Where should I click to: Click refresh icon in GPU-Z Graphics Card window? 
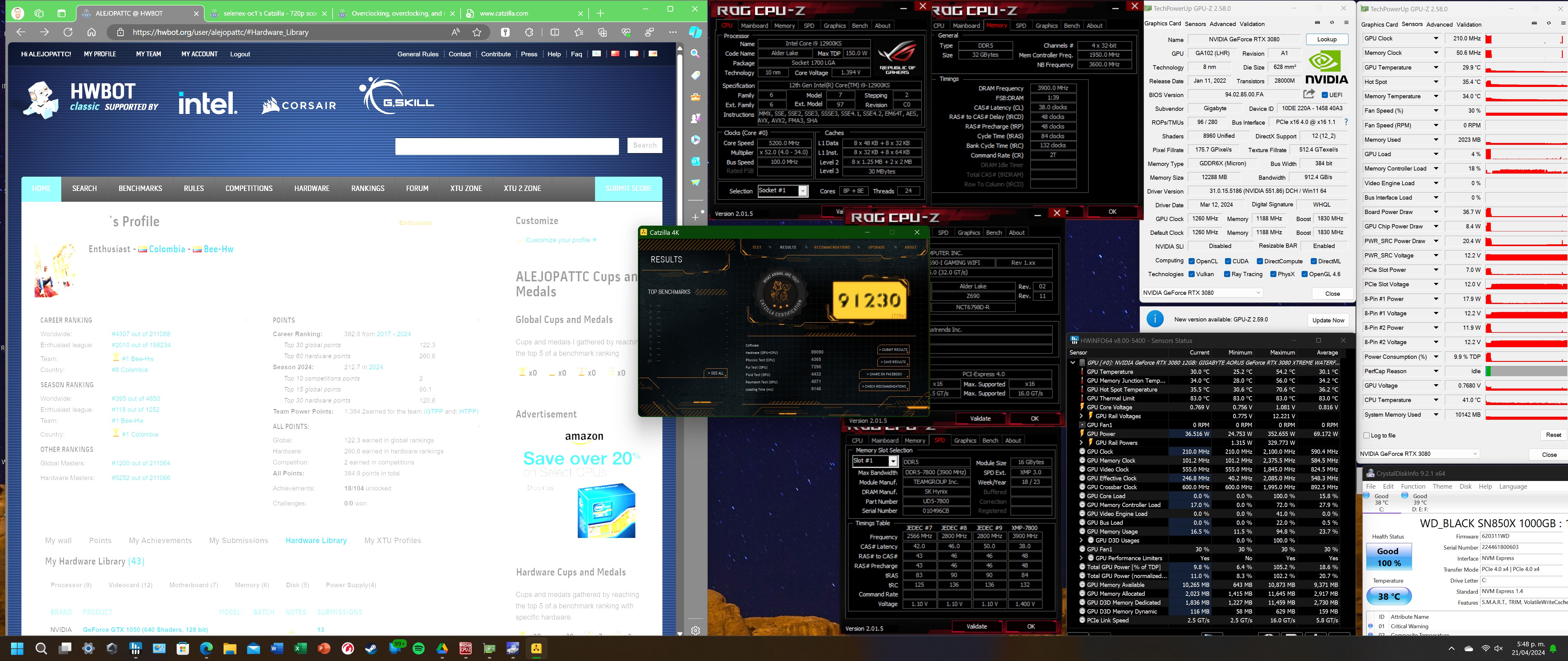(1332, 23)
